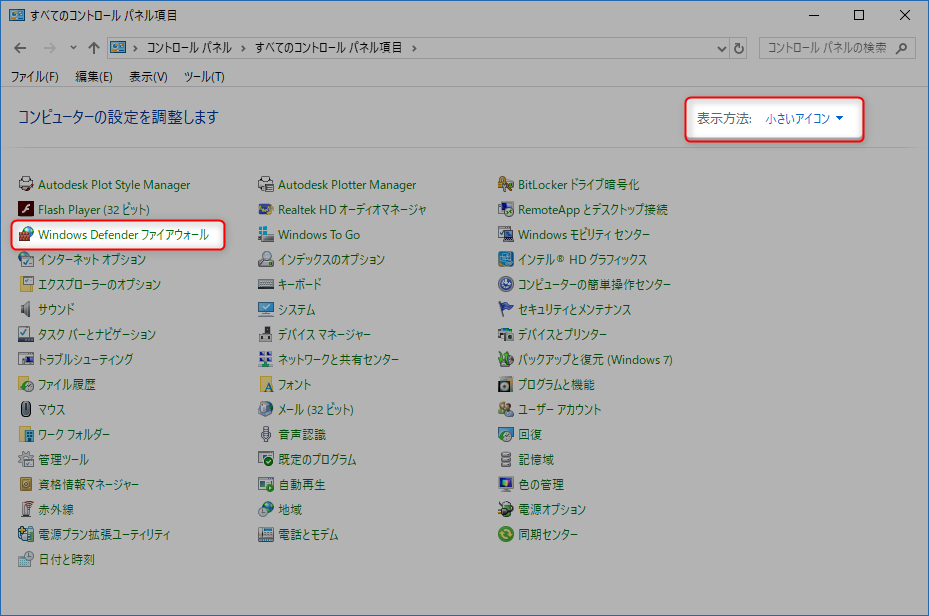The height and width of the screenshot is (616, 929).
Task: Click the セキュリティとメンテナンス flag icon
Action: coord(505,309)
